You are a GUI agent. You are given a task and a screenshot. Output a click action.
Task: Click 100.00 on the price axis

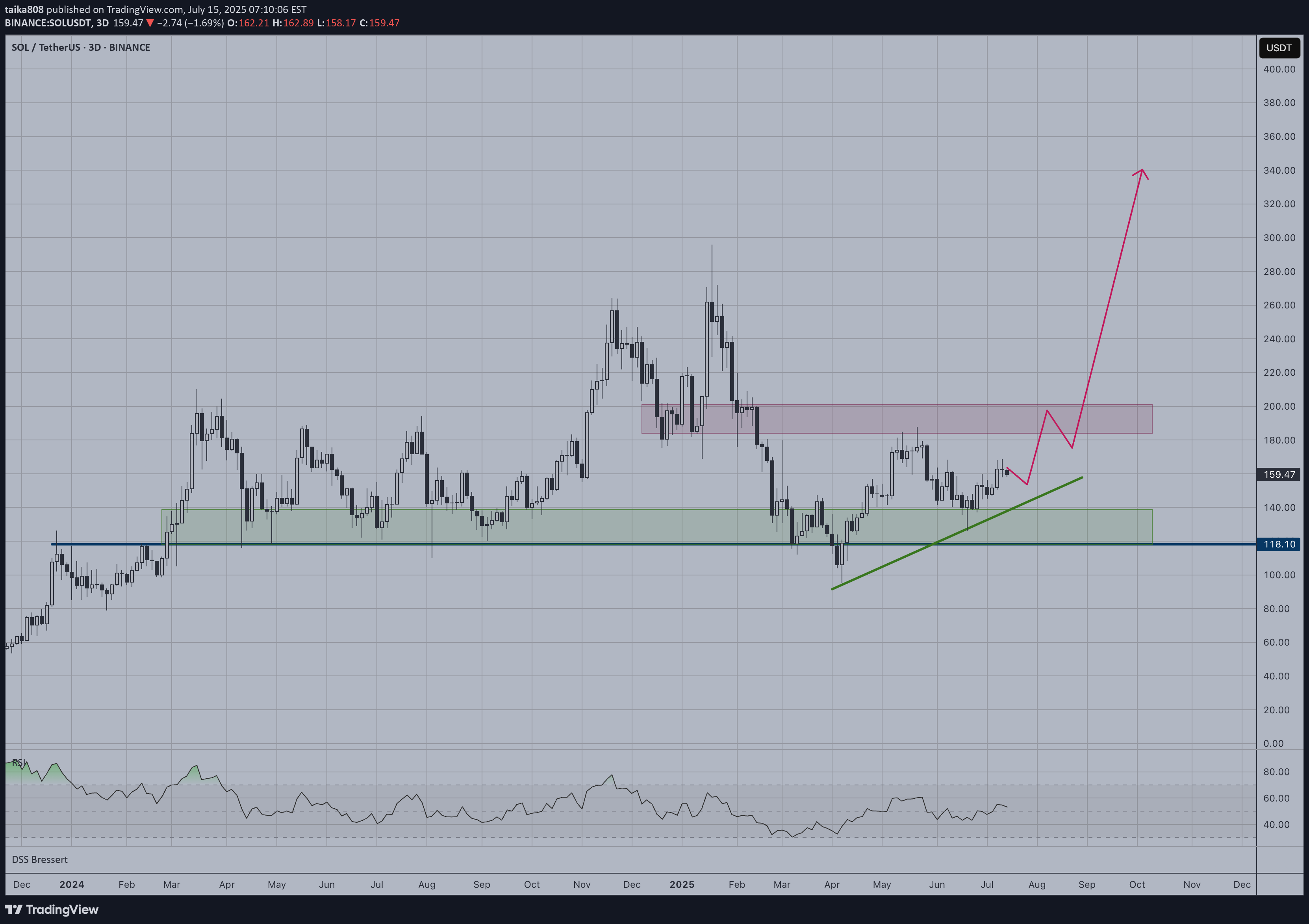[1279, 575]
